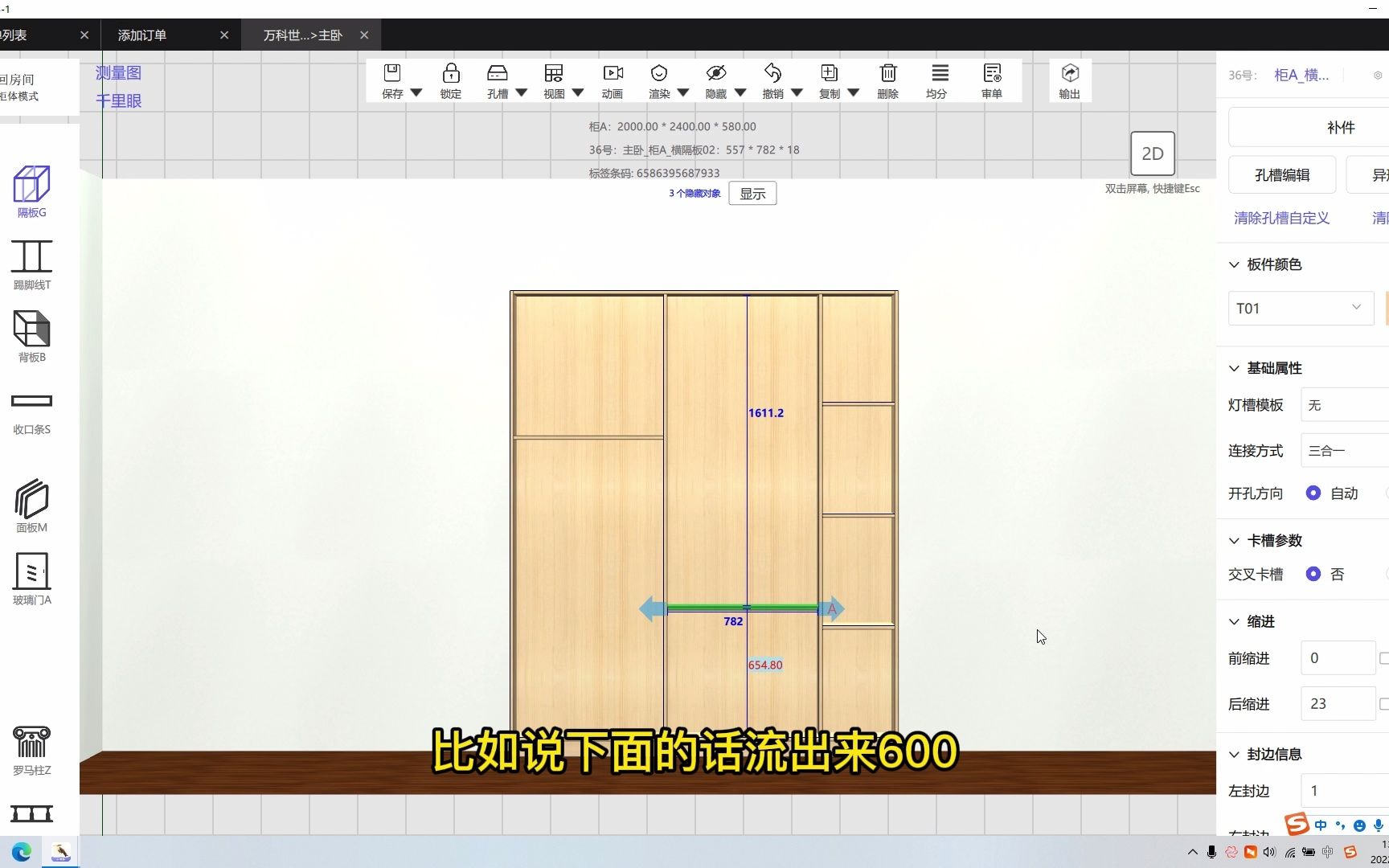Open the 复制 dropdown arrow
1389x868 pixels.
coord(853,93)
